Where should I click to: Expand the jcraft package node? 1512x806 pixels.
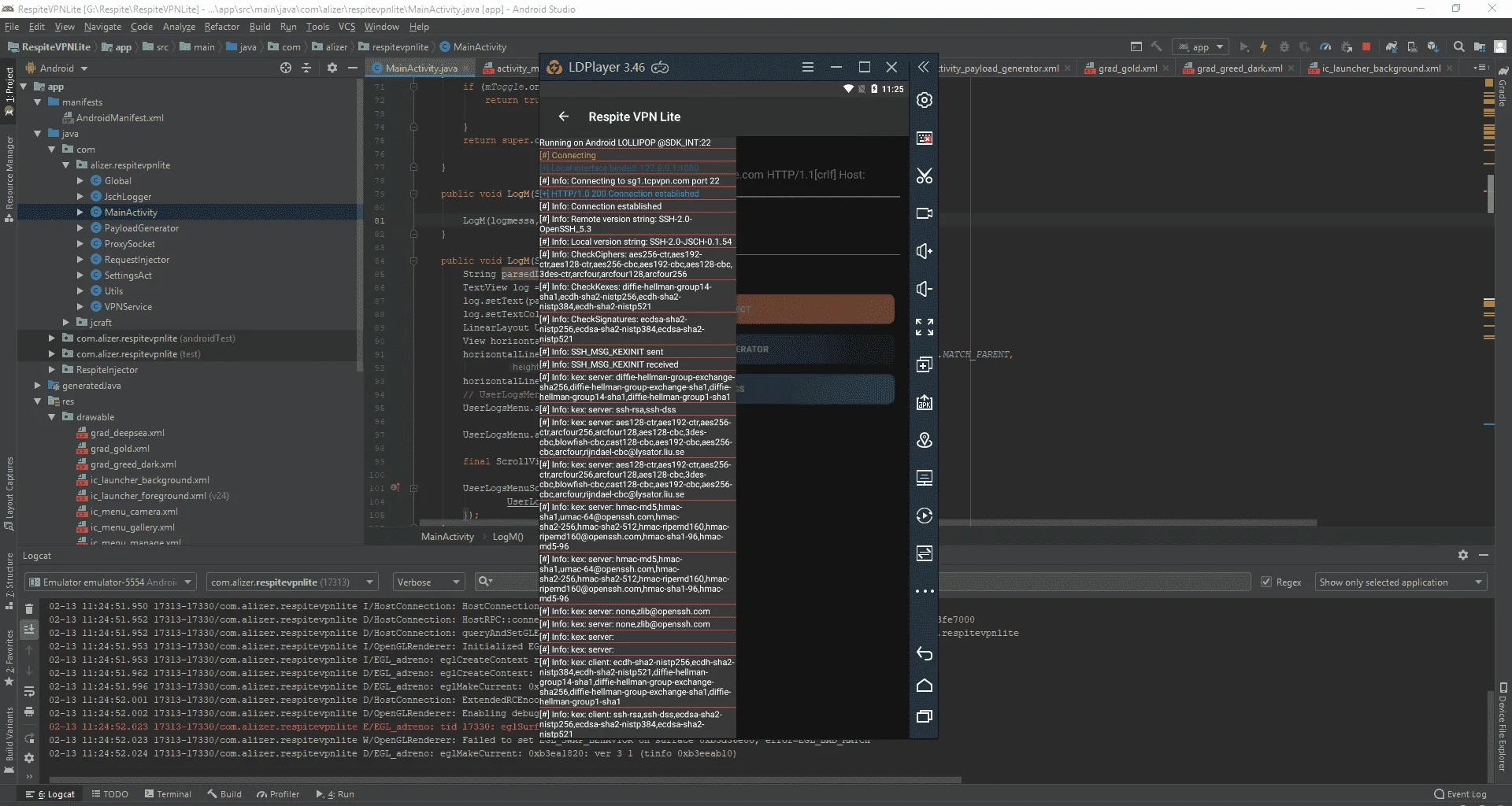point(66,323)
